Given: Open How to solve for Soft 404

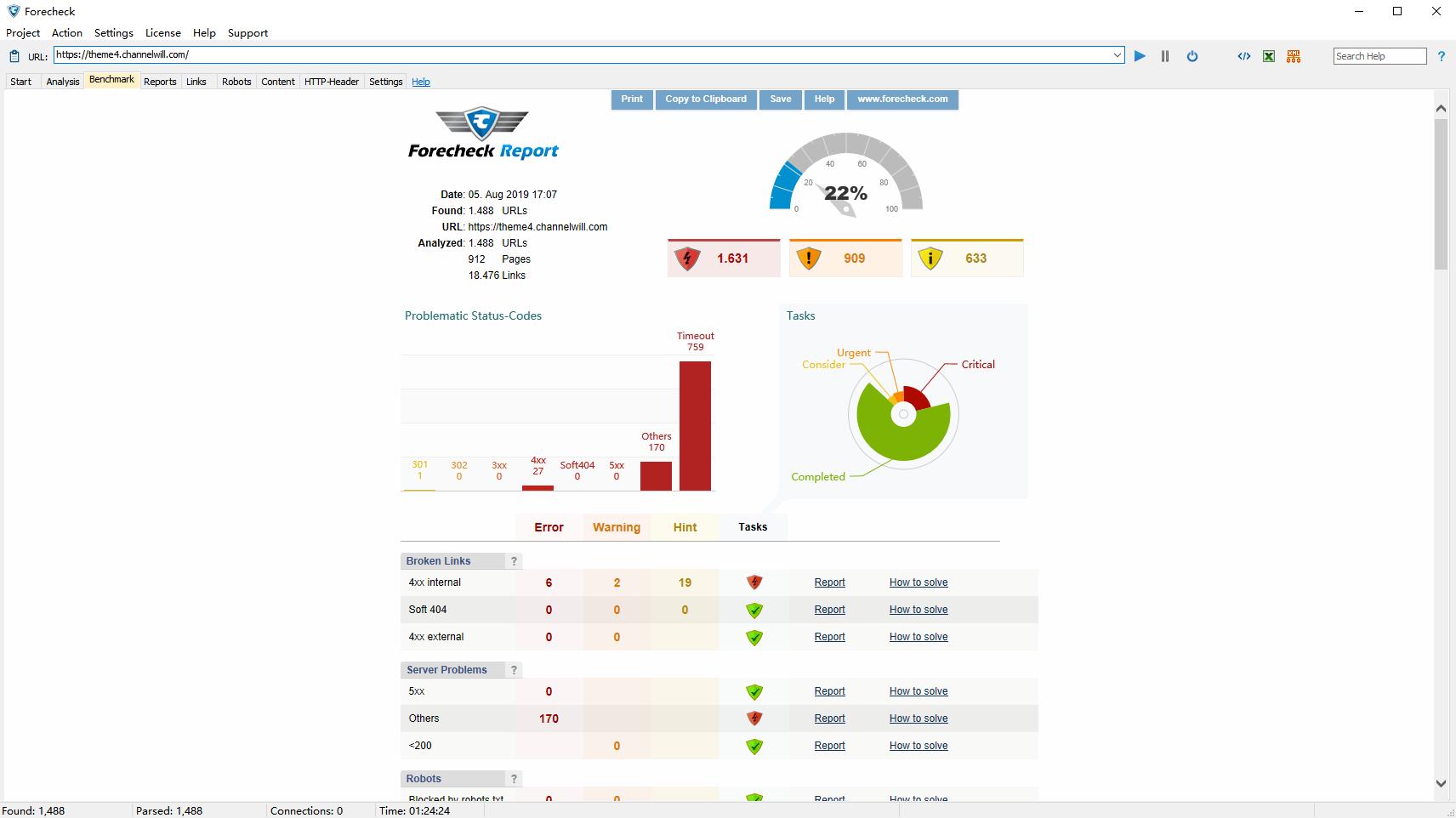Looking at the screenshot, I should [919, 610].
